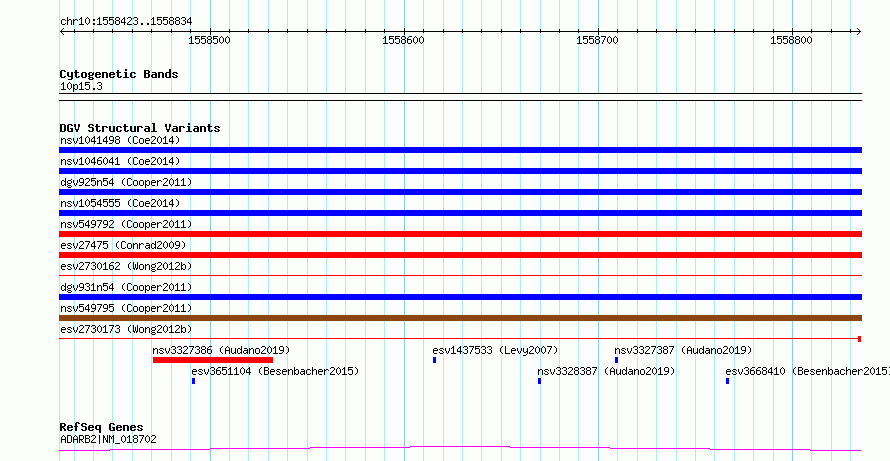Click the blue dgv931n54 variant bar
This screenshot has height=461, width=890.
[460, 297]
